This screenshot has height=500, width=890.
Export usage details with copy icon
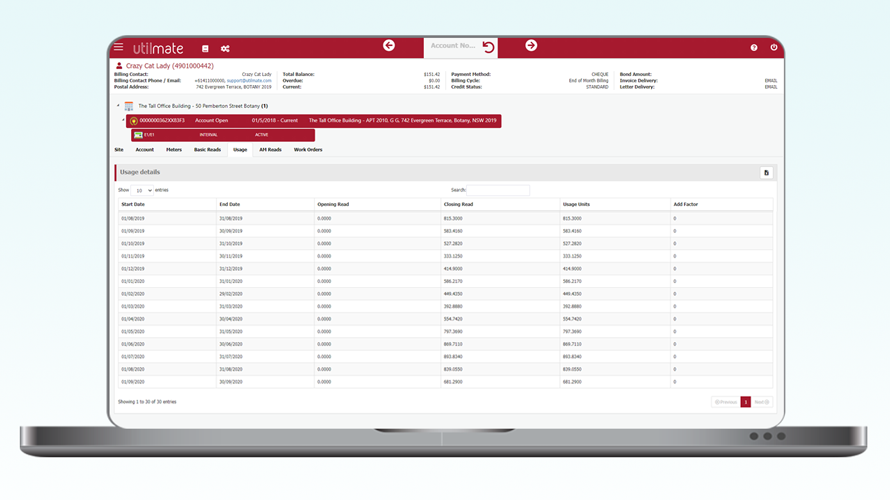coord(766,173)
